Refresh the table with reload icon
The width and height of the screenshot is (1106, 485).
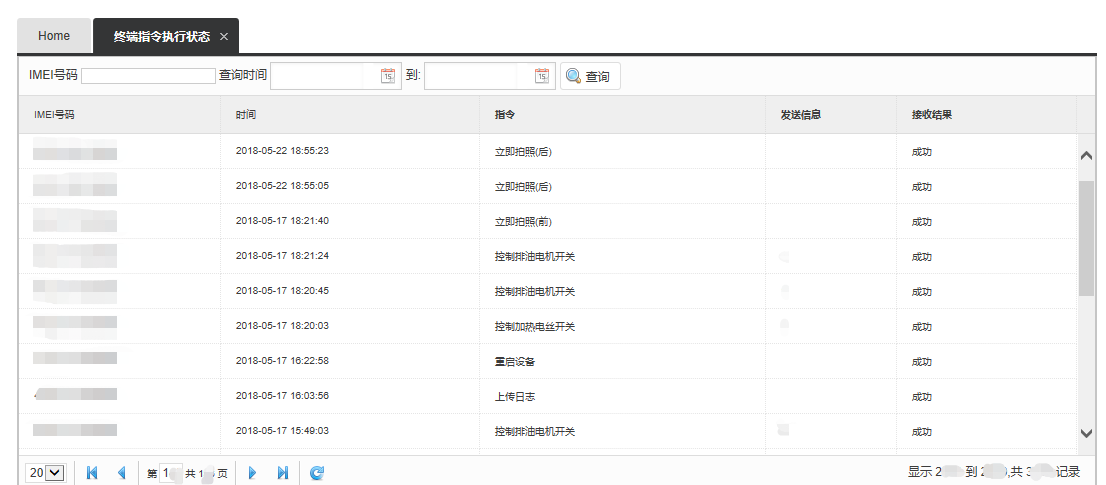coord(317,473)
